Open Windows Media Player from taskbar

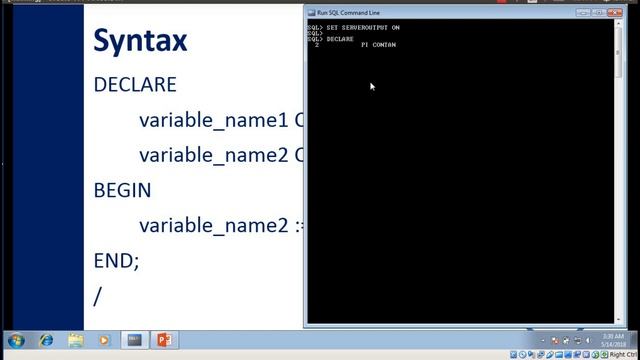click(104, 340)
